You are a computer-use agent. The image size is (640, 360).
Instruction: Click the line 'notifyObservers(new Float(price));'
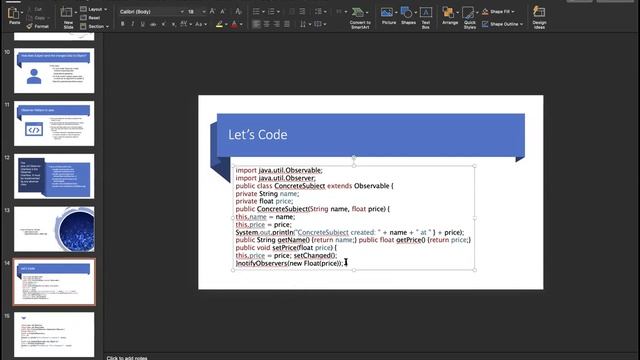[290, 263]
